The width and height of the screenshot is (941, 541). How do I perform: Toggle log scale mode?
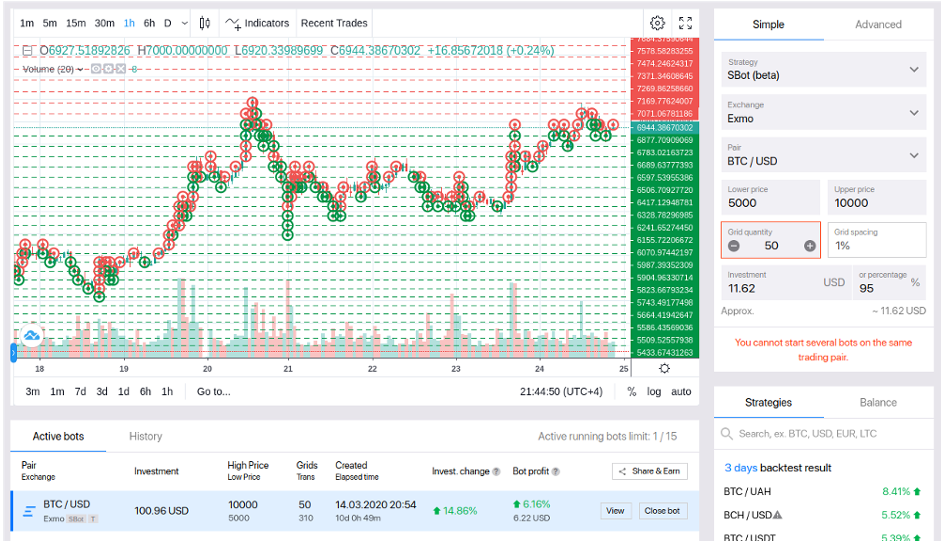pos(654,391)
